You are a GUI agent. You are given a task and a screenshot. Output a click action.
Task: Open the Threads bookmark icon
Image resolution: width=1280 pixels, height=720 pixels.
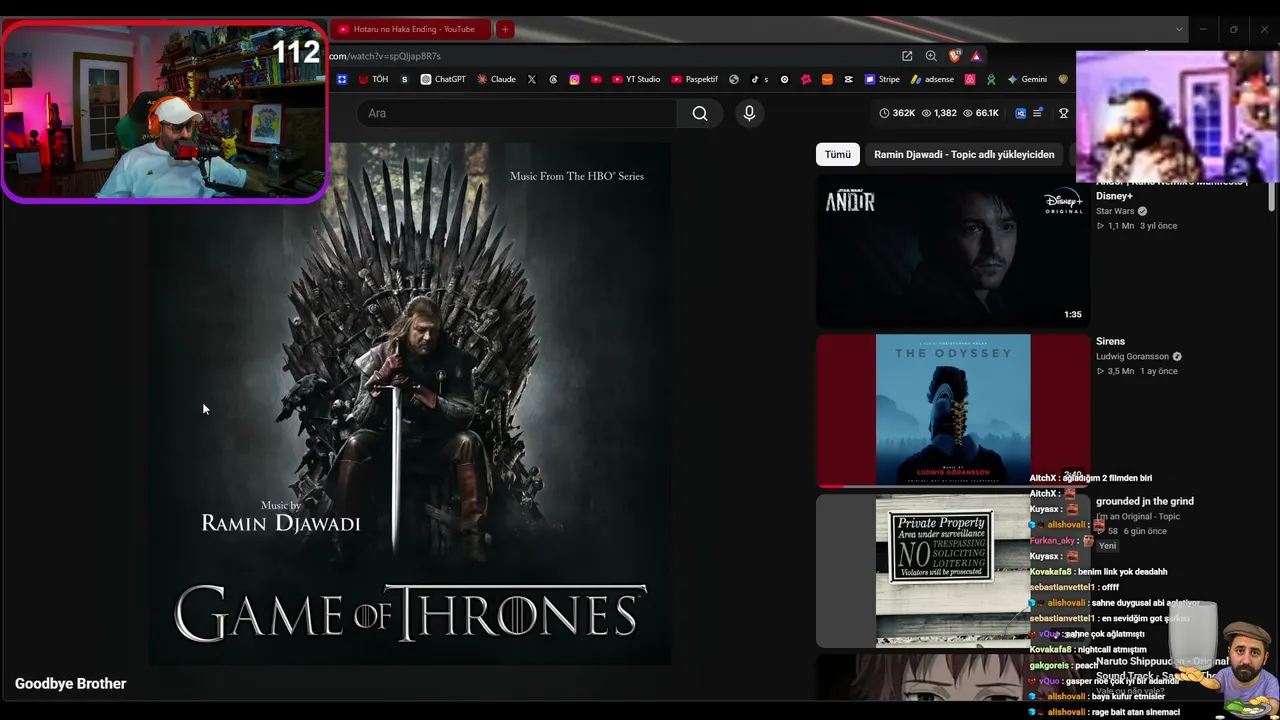point(553,79)
